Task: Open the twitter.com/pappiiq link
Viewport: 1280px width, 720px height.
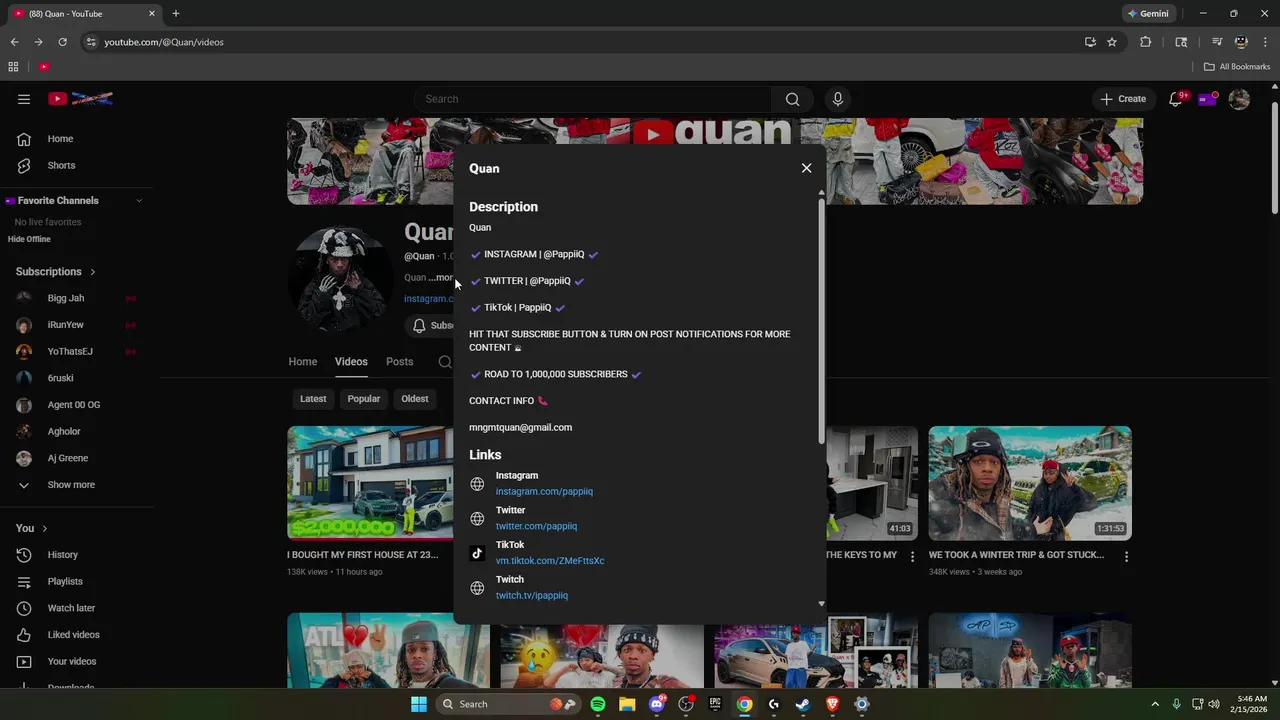Action: pyautogui.click(x=536, y=526)
